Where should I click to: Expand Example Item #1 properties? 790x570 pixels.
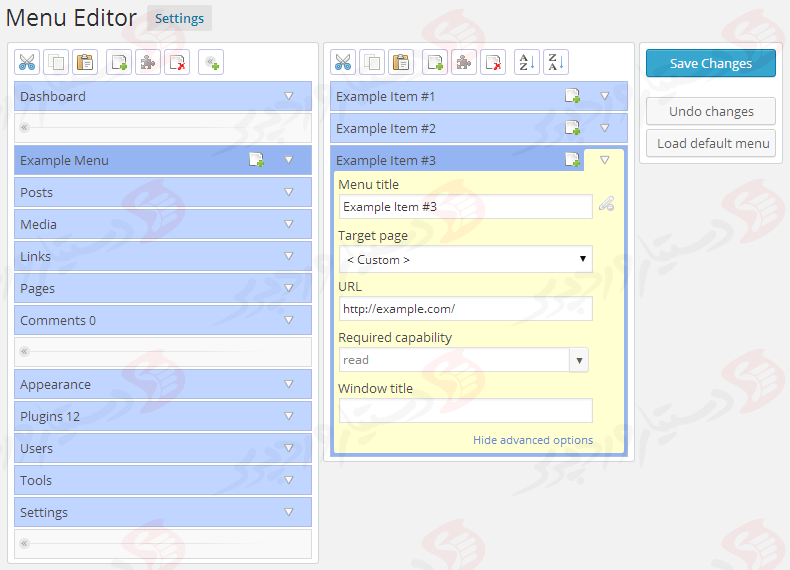[605, 96]
